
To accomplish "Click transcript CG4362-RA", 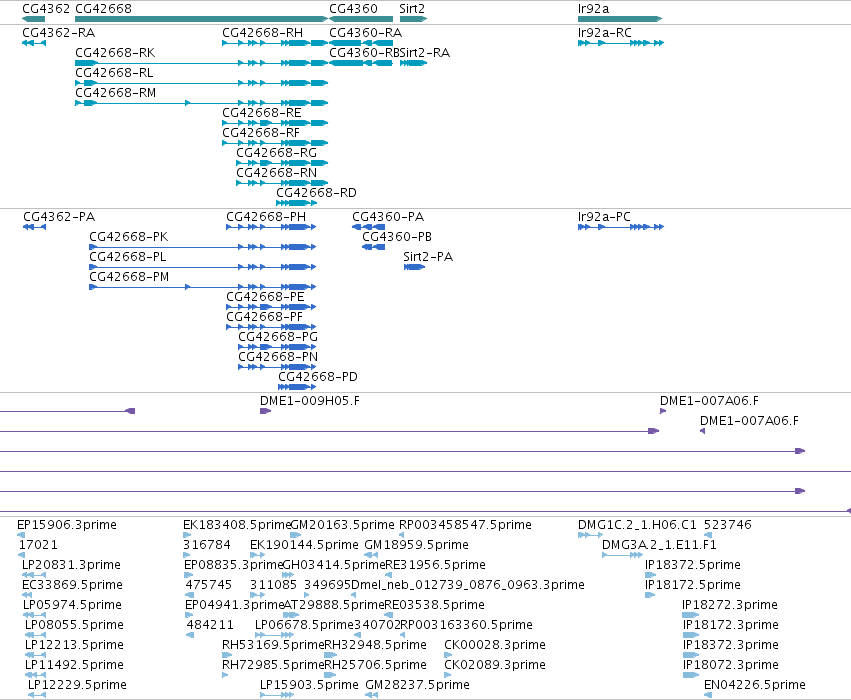I will tap(59, 33).
